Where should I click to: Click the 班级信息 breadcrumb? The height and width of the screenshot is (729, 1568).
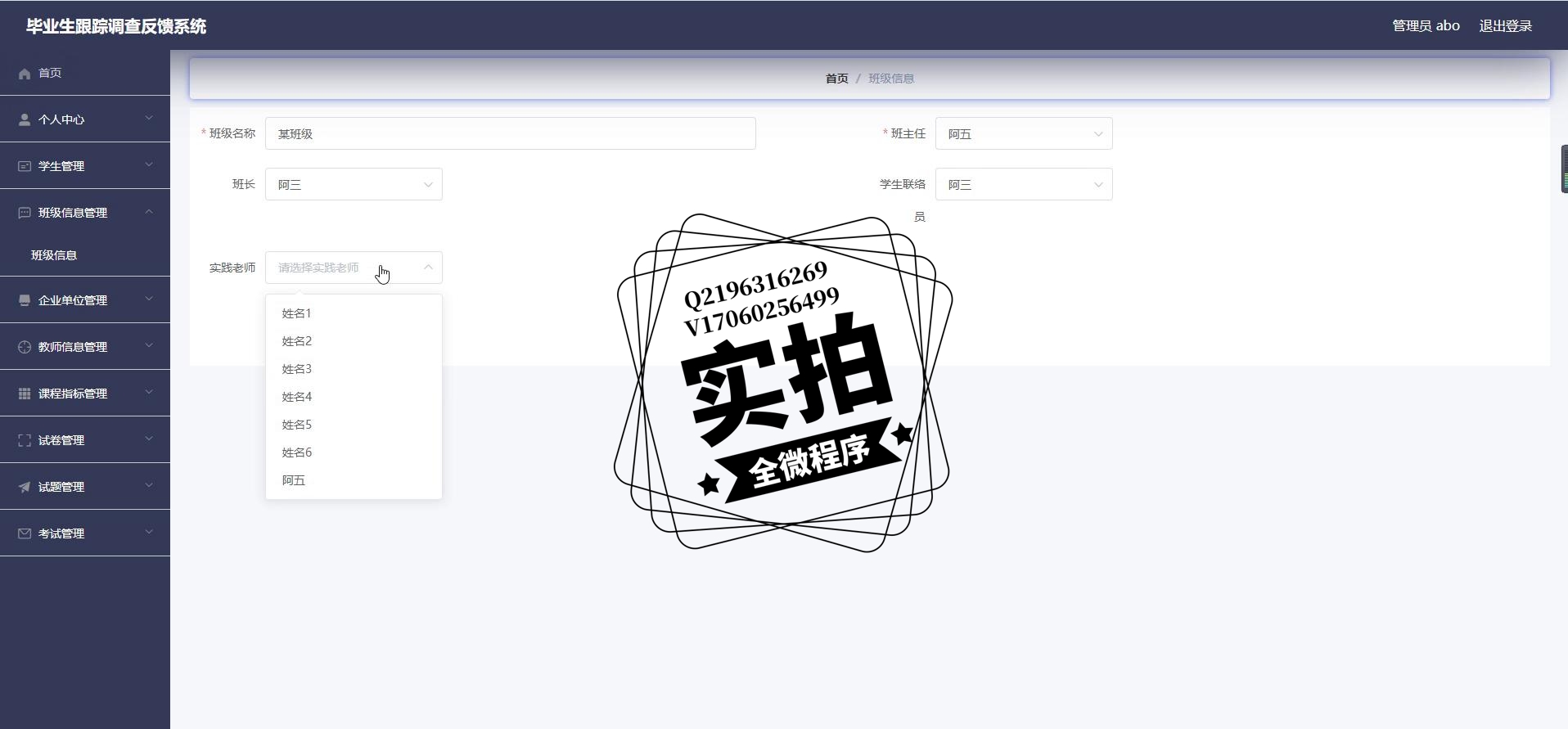tap(891, 79)
